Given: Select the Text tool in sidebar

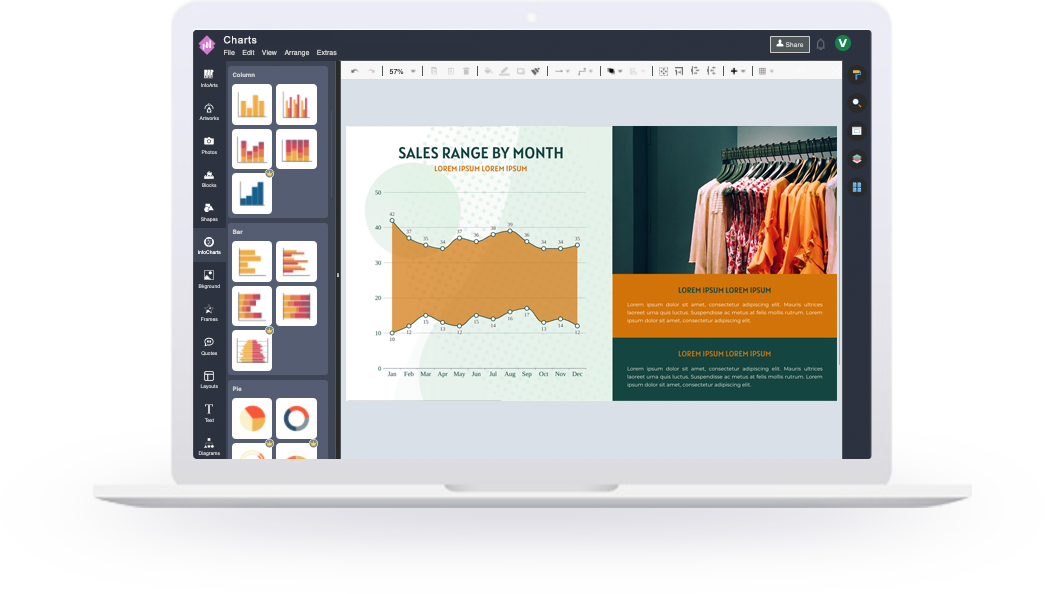Looking at the screenshot, I should 209,413.
